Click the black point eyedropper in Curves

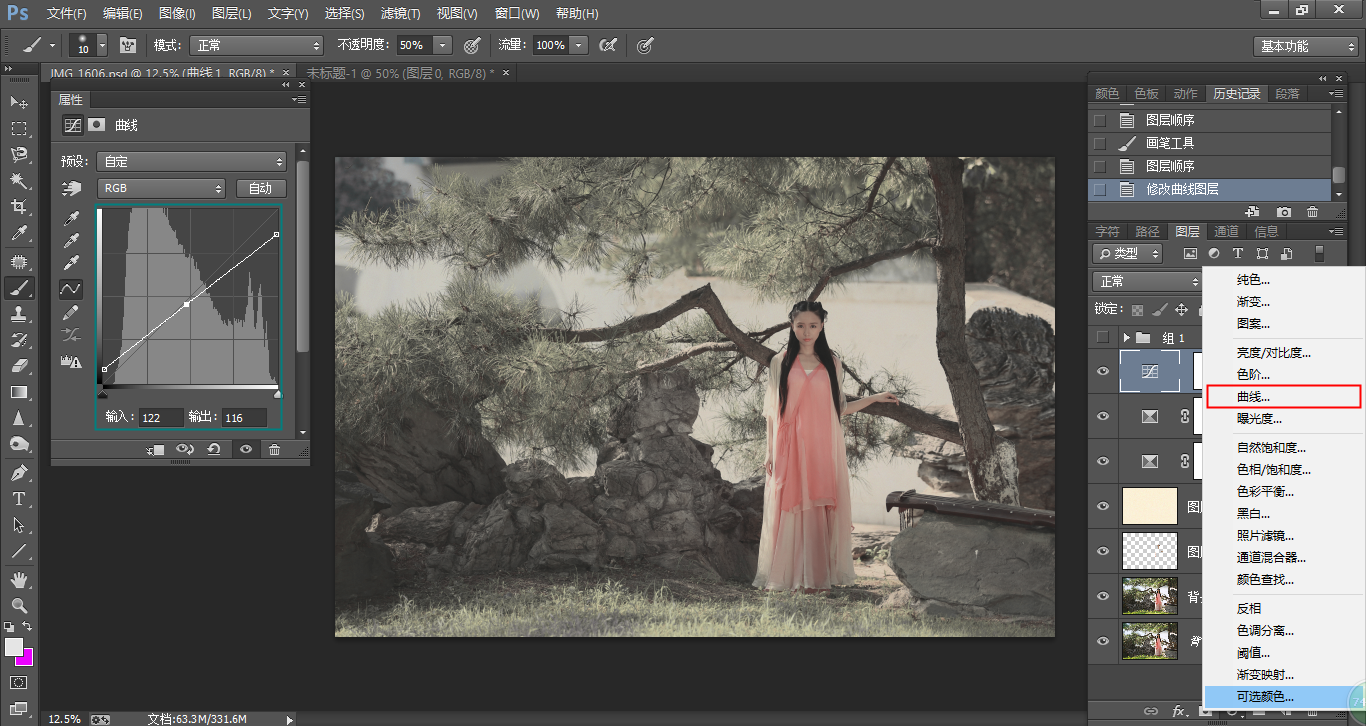click(x=71, y=219)
